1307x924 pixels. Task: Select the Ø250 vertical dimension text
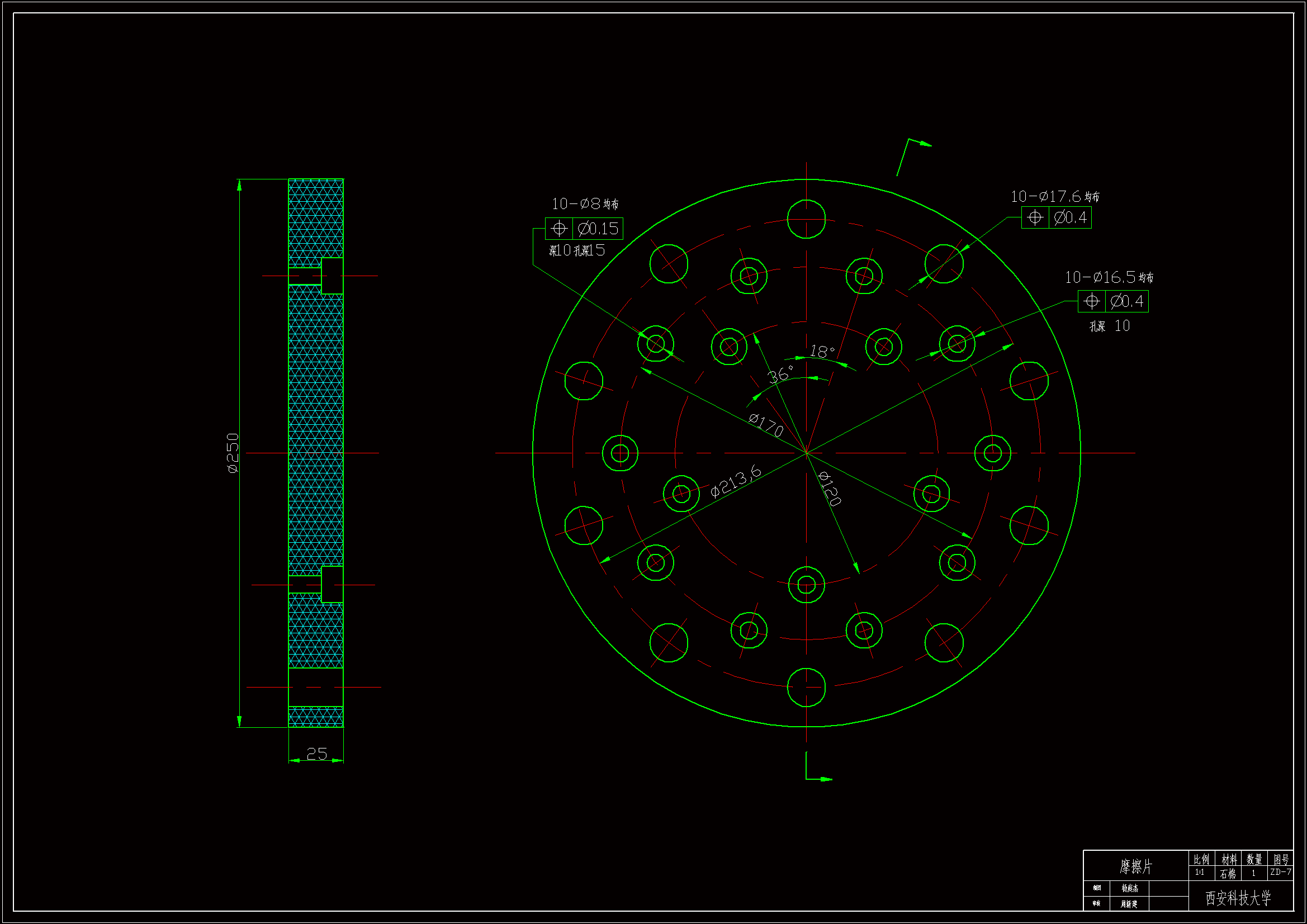coord(234,453)
